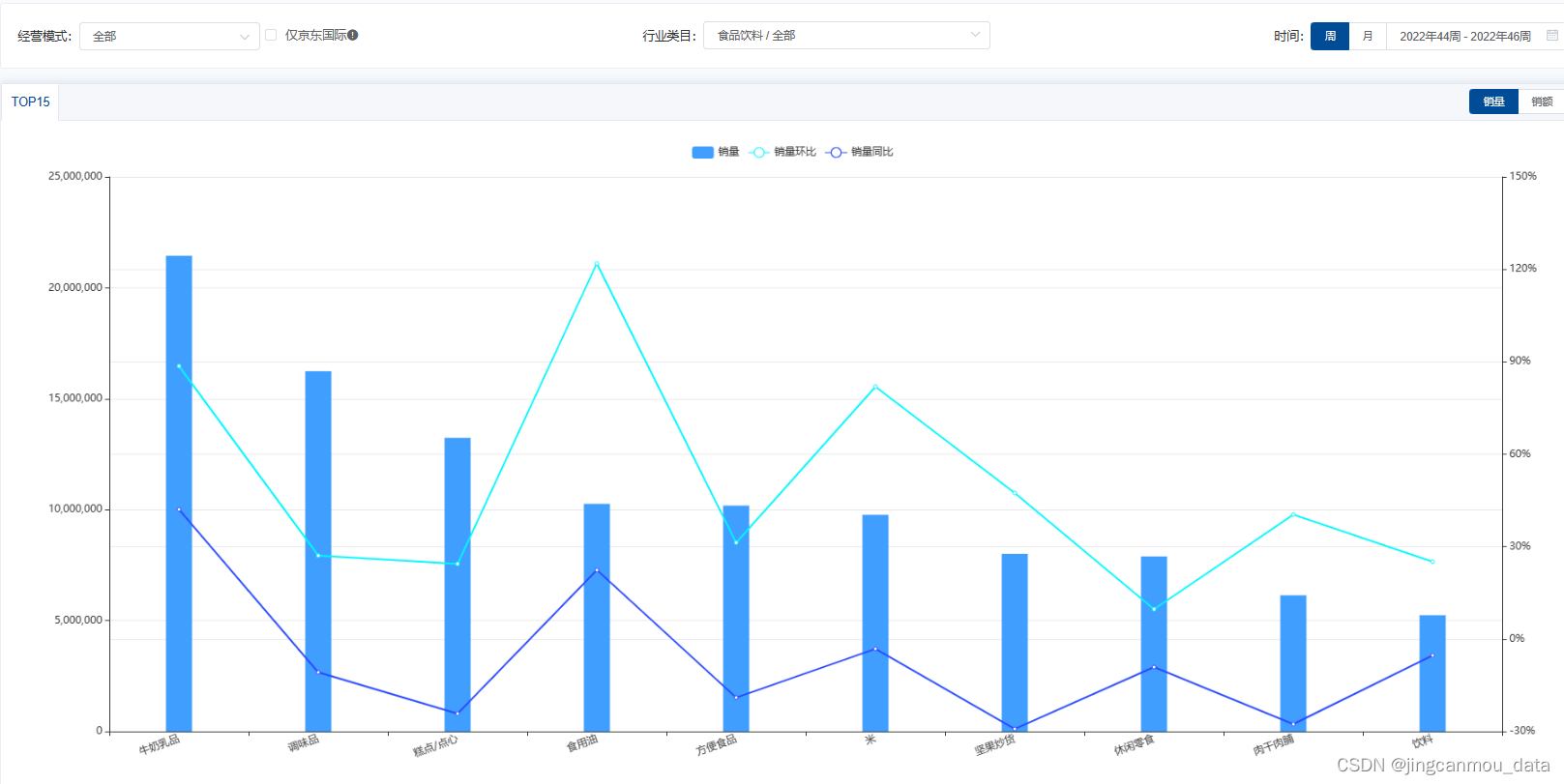The height and width of the screenshot is (784, 1564).
Task: Click the 销量环比 data point above 米
Action: click(875, 387)
